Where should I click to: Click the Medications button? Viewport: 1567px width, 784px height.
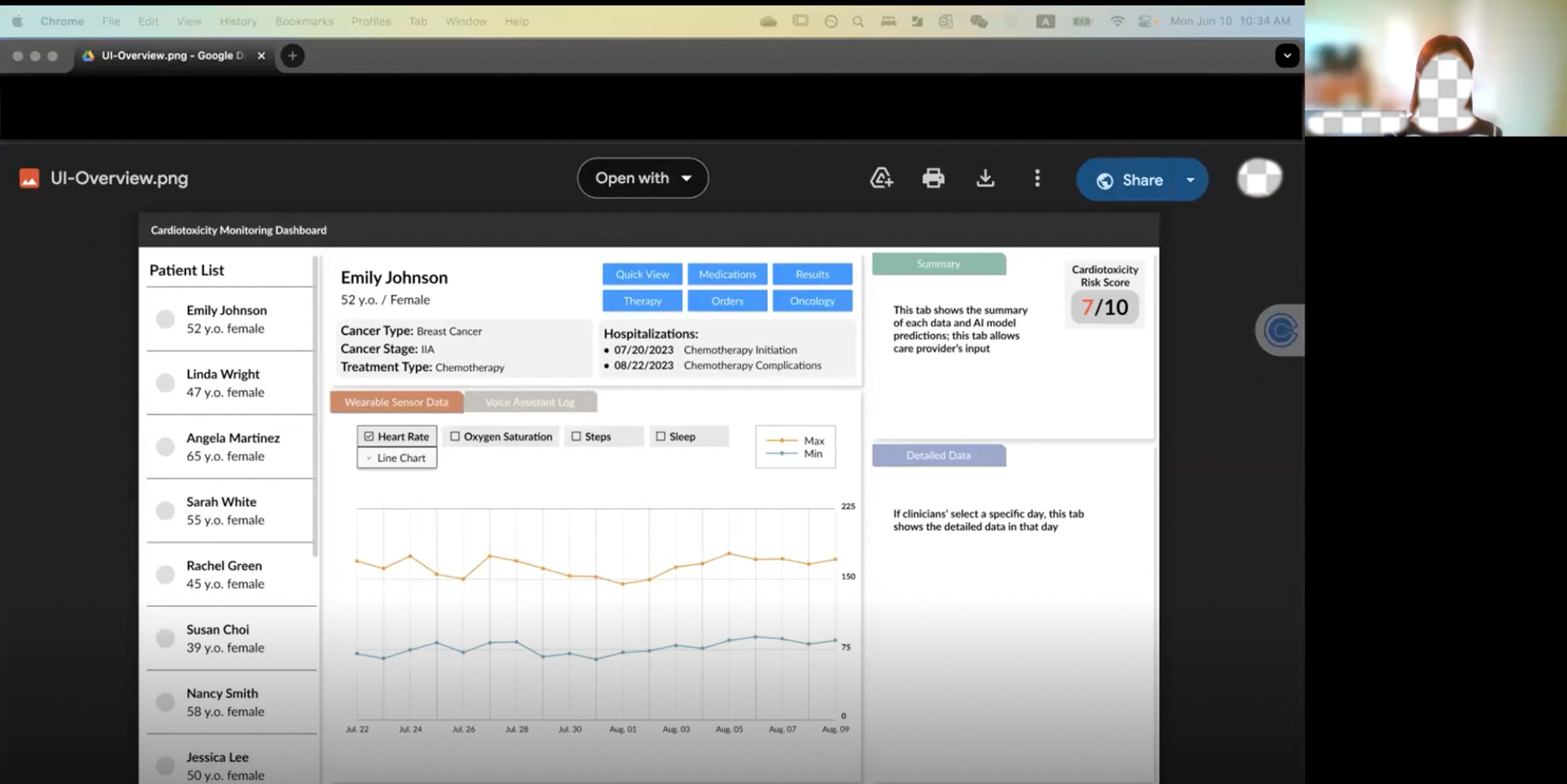(x=726, y=274)
